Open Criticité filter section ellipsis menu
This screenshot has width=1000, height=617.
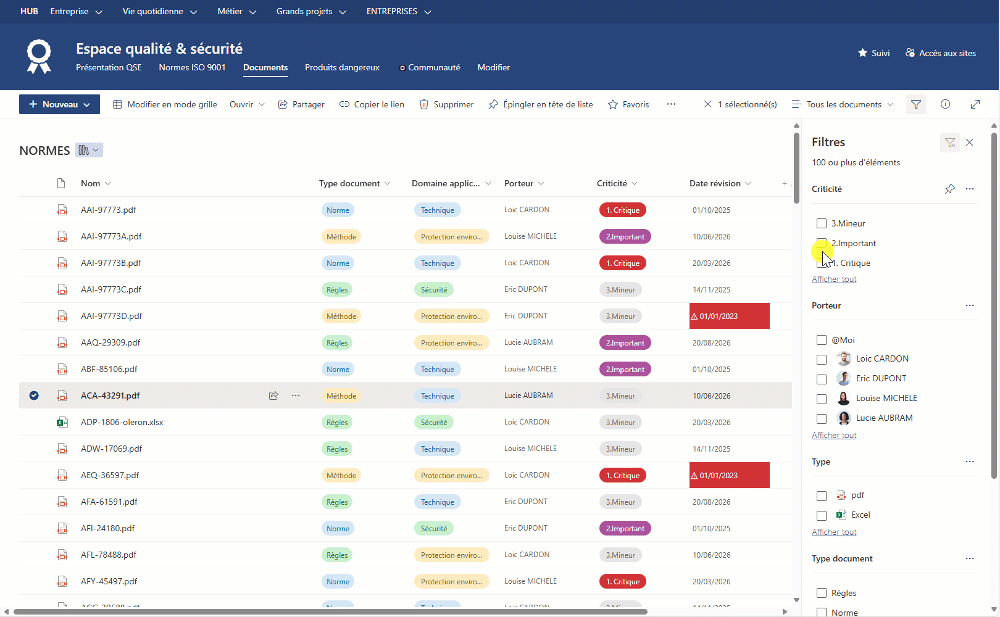pos(969,189)
